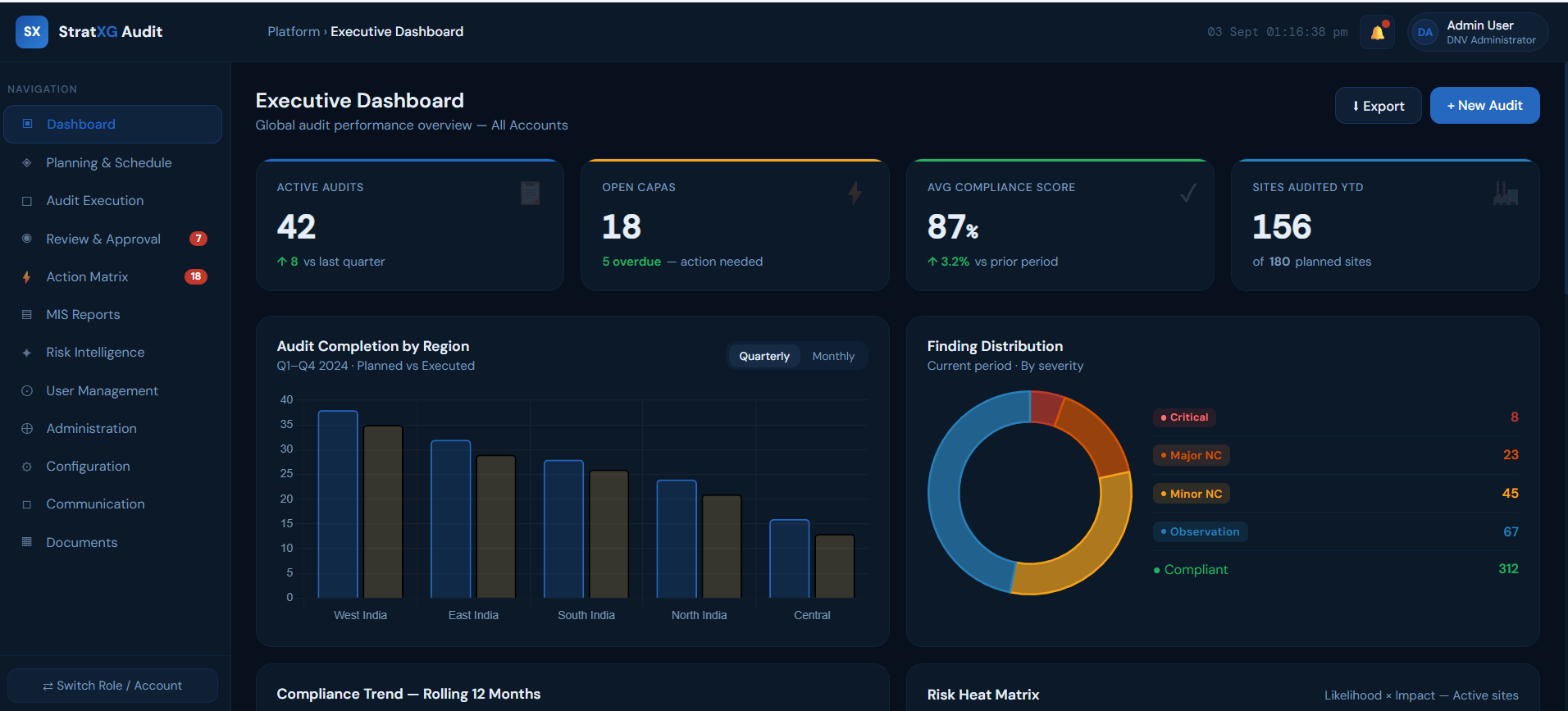Click the Action Matrix lightning icon
Screen dimensions: 1568x711
(x=27, y=277)
